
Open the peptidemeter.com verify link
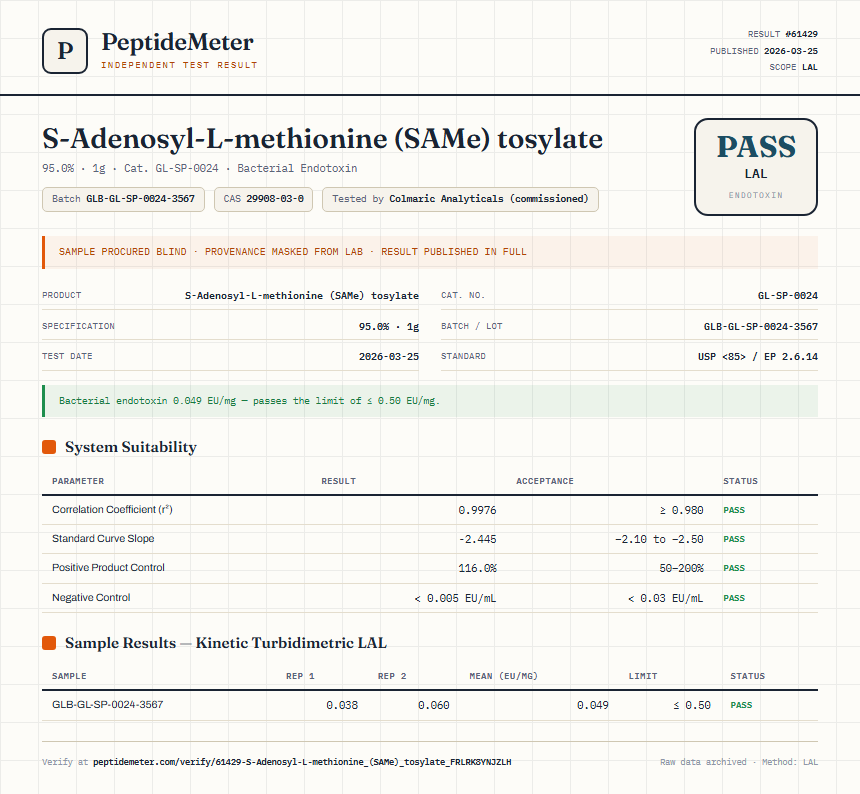[302, 762]
